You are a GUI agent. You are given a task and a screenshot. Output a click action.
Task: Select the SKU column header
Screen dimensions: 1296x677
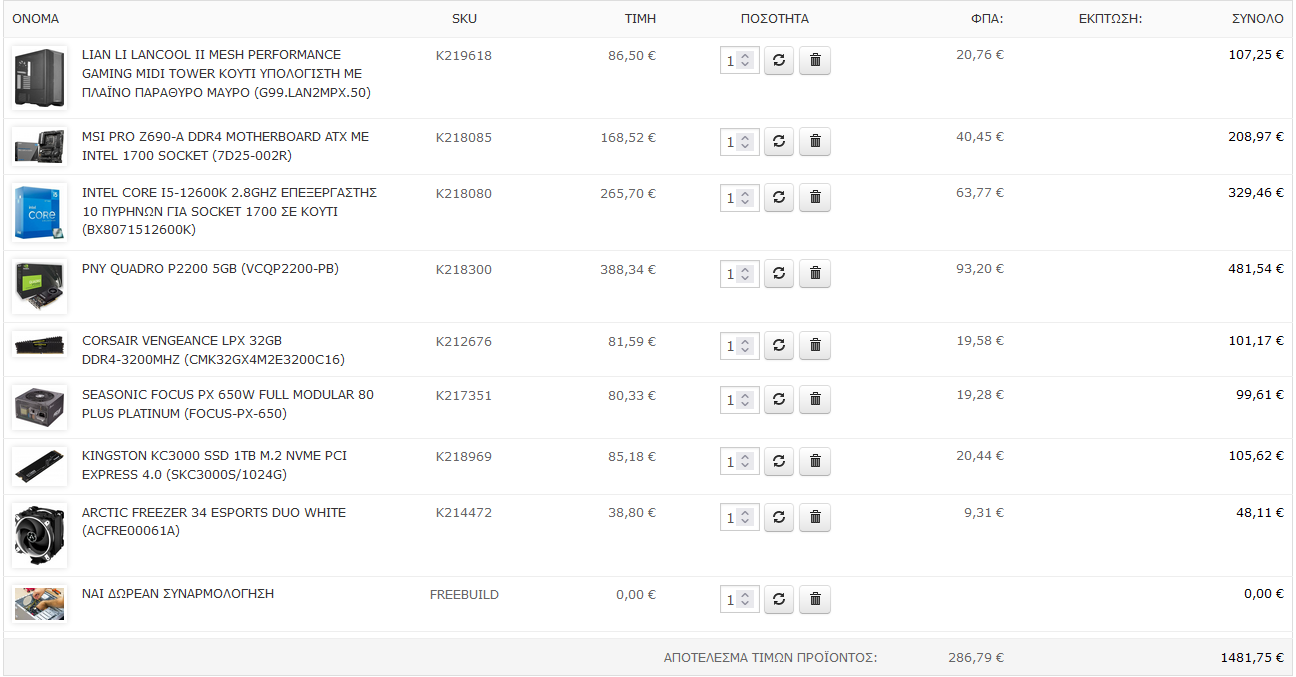coord(464,19)
